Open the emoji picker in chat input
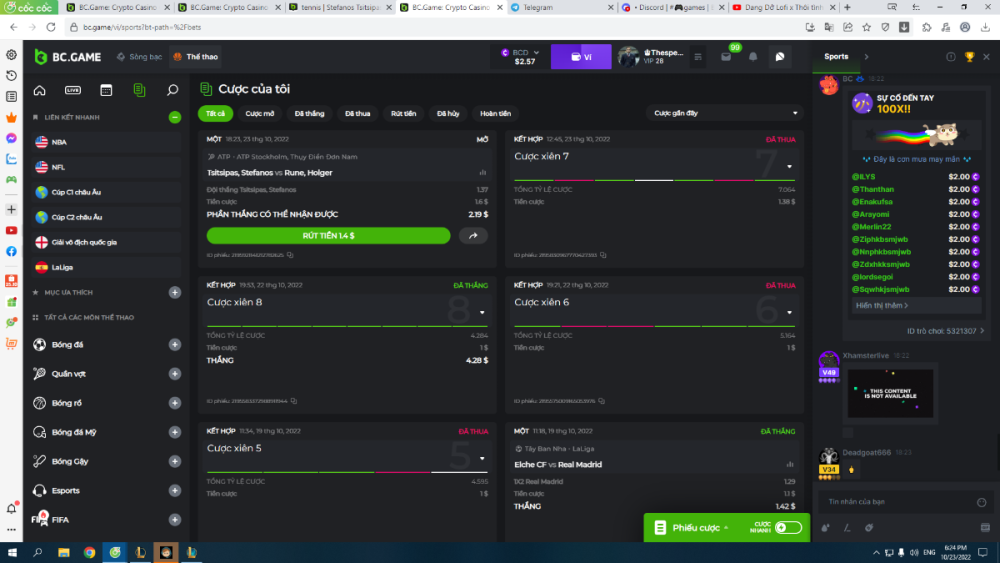 [x=981, y=502]
